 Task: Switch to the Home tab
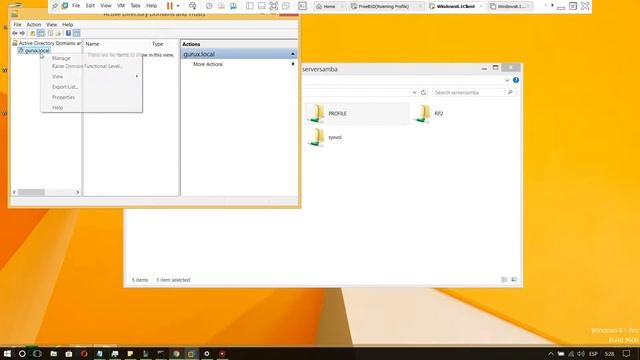[329, 7]
